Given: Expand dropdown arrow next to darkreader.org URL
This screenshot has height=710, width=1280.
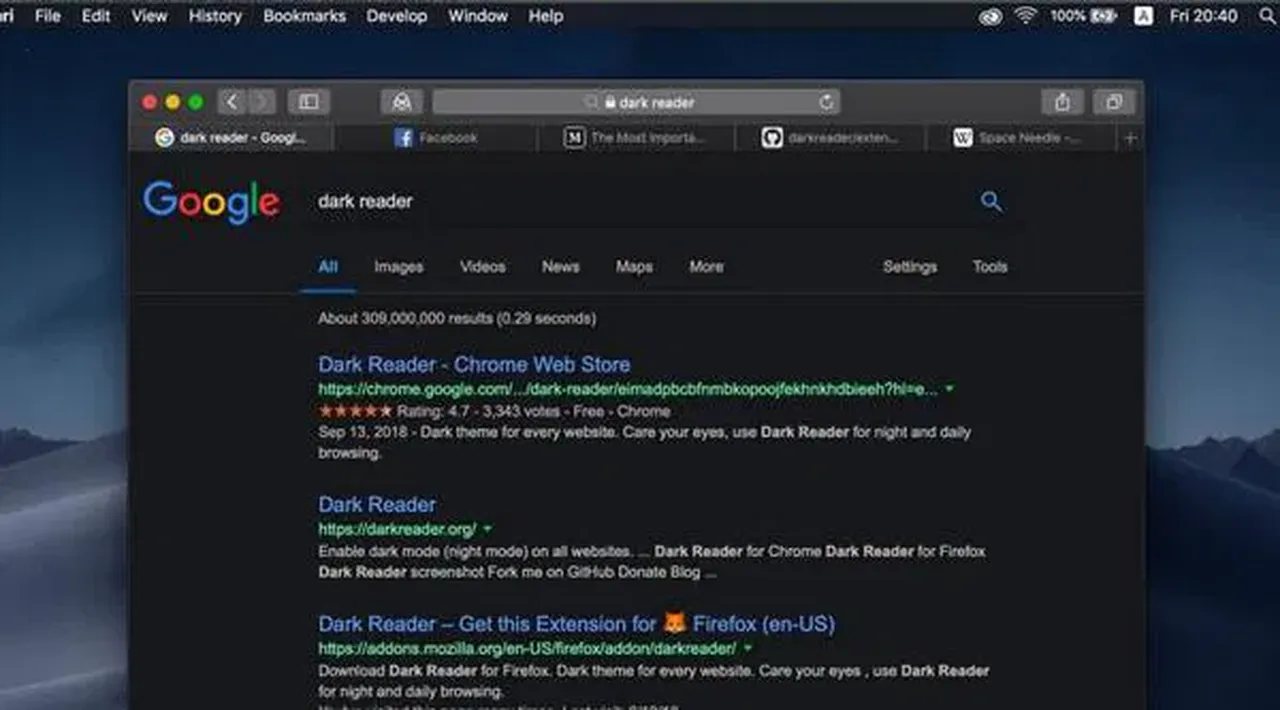Looking at the screenshot, I should tap(488, 529).
